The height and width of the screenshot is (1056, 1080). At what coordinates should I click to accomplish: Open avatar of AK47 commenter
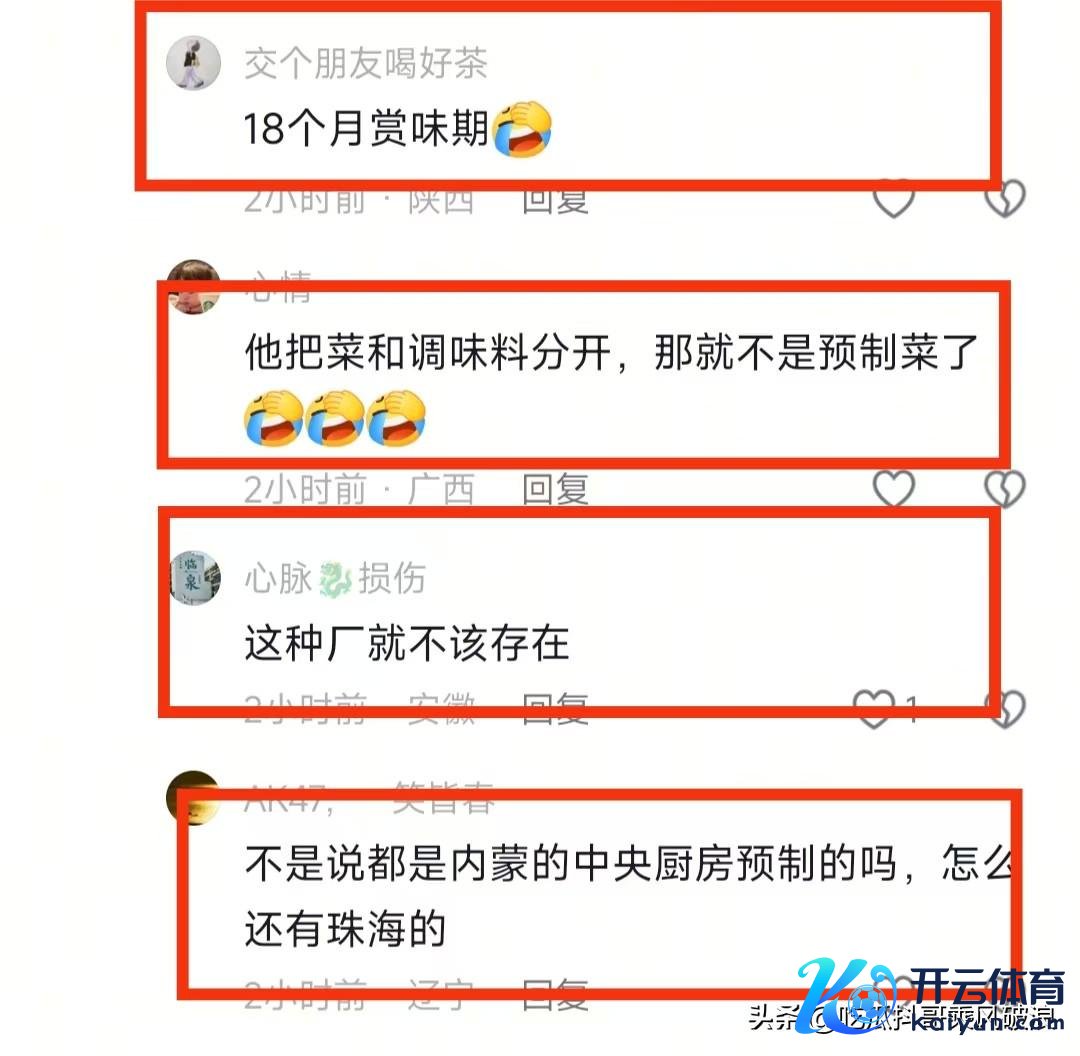click(x=194, y=798)
